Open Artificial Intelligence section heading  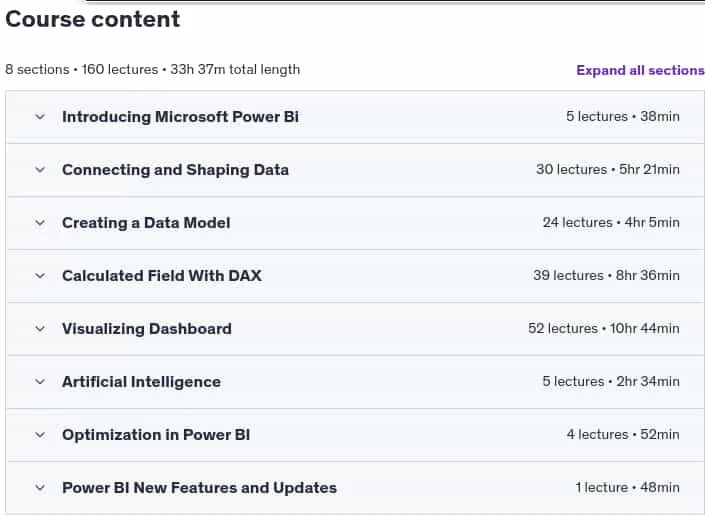click(x=142, y=382)
